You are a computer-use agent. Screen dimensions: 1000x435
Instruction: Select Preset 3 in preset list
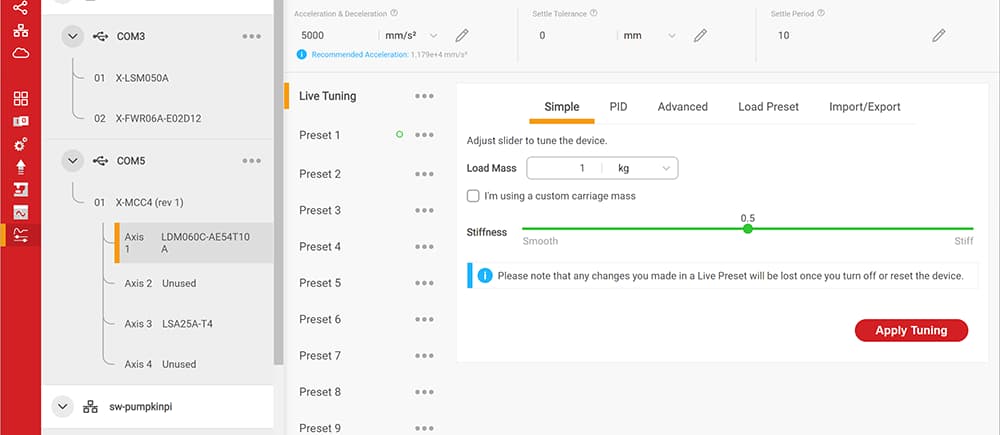[320, 210]
